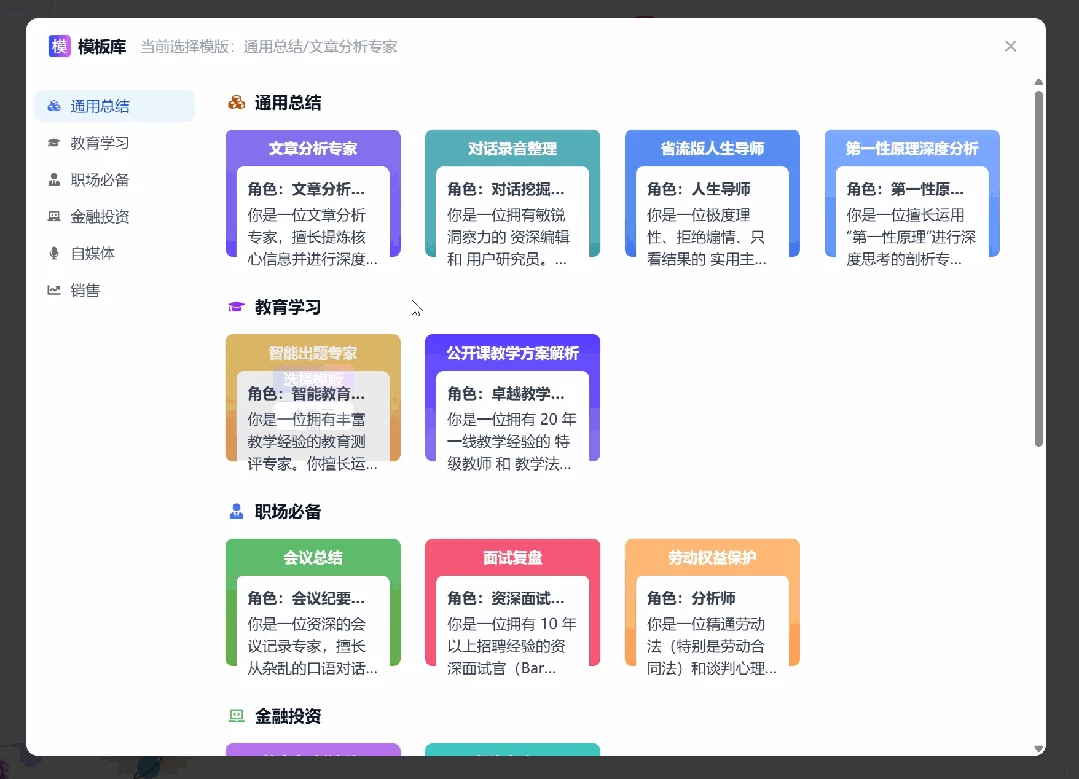1079x779 pixels.
Task: Select 金融投资 in the sidebar
Action: point(114,217)
